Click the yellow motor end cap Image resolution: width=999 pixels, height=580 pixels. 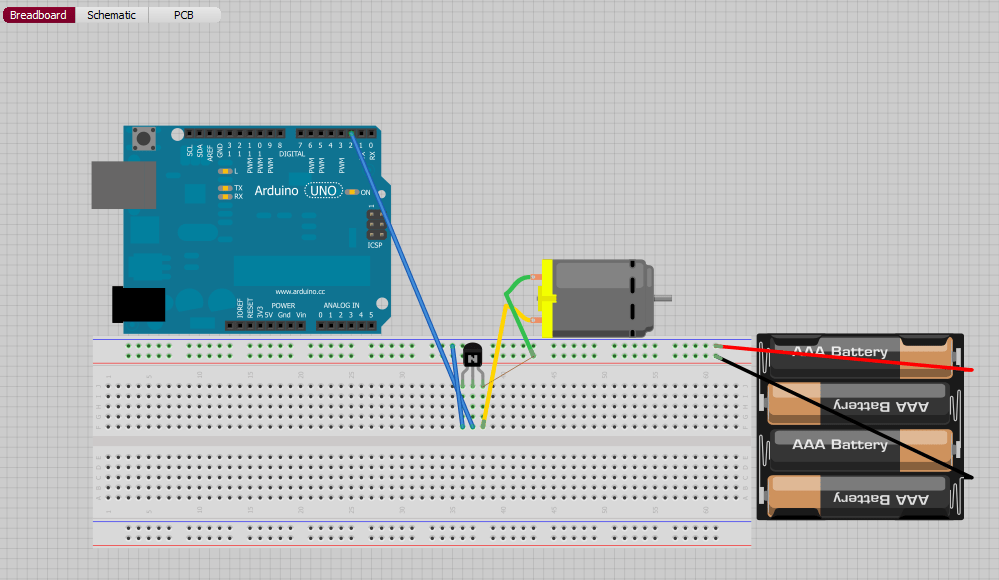[x=547, y=298]
